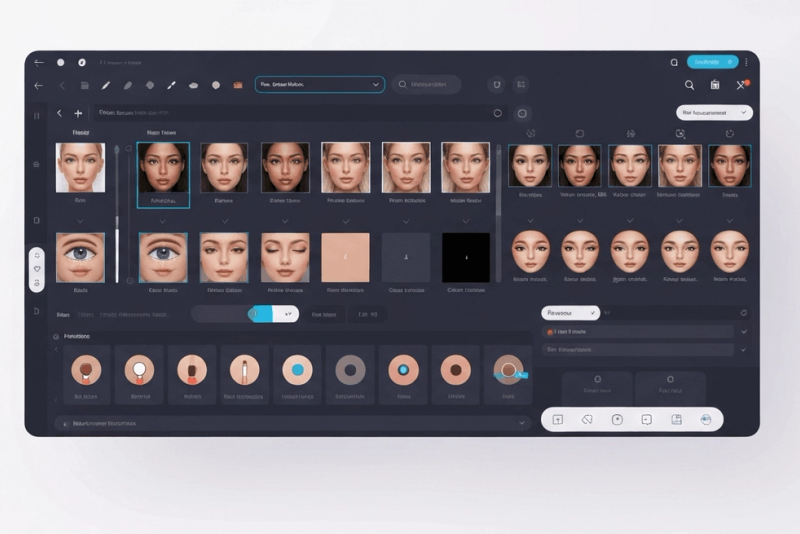
Task: Expand the chevron above the black swatch
Action: [466, 221]
